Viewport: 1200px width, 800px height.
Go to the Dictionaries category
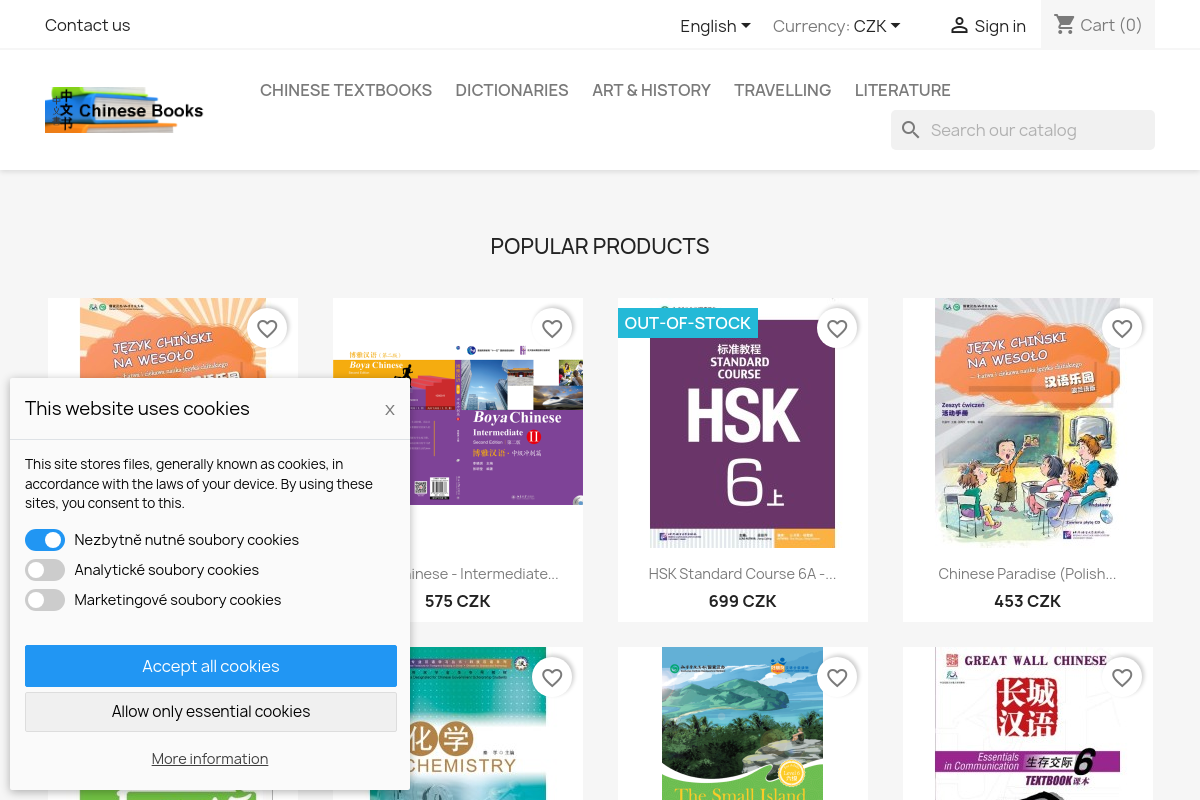click(x=512, y=90)
